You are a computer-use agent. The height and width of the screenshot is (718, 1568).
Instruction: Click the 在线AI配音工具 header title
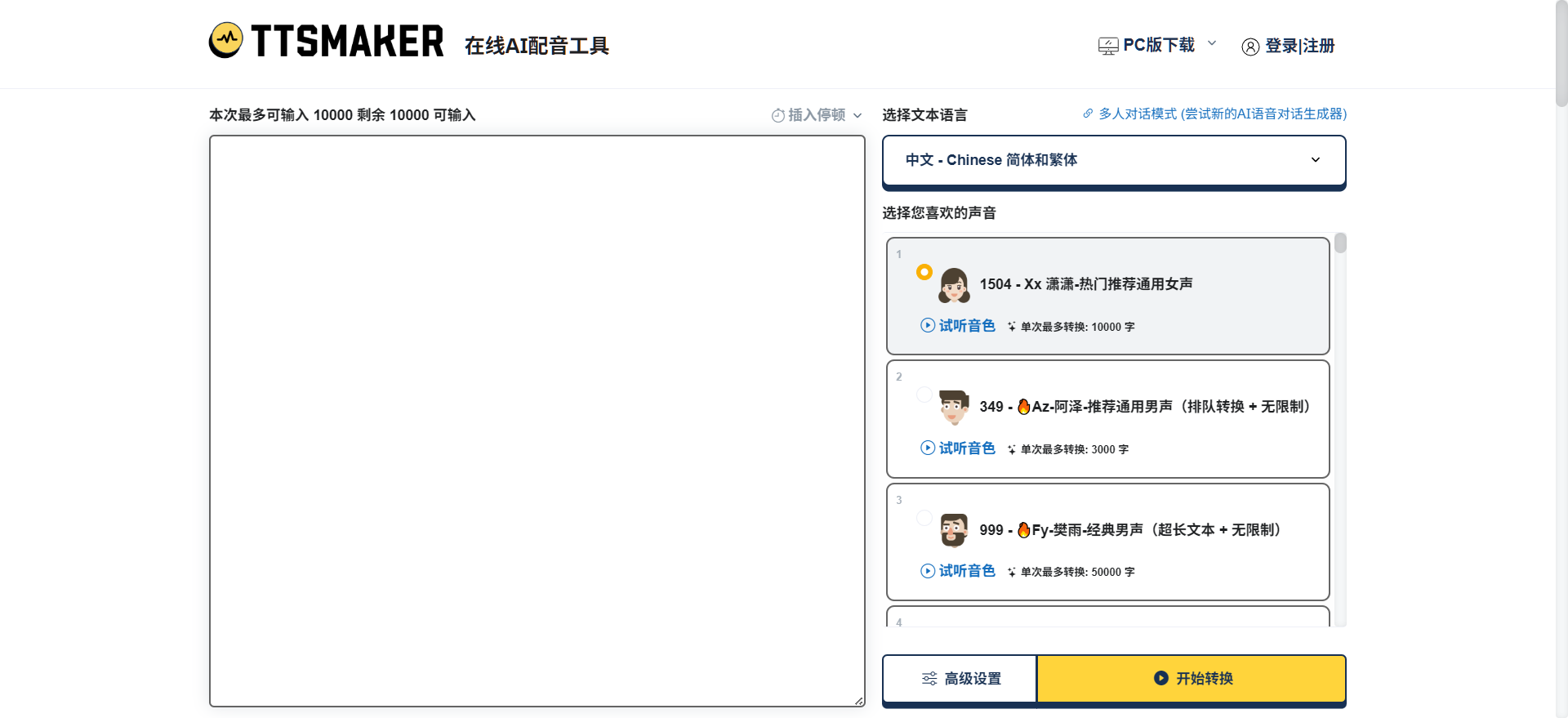coord(537,46)
